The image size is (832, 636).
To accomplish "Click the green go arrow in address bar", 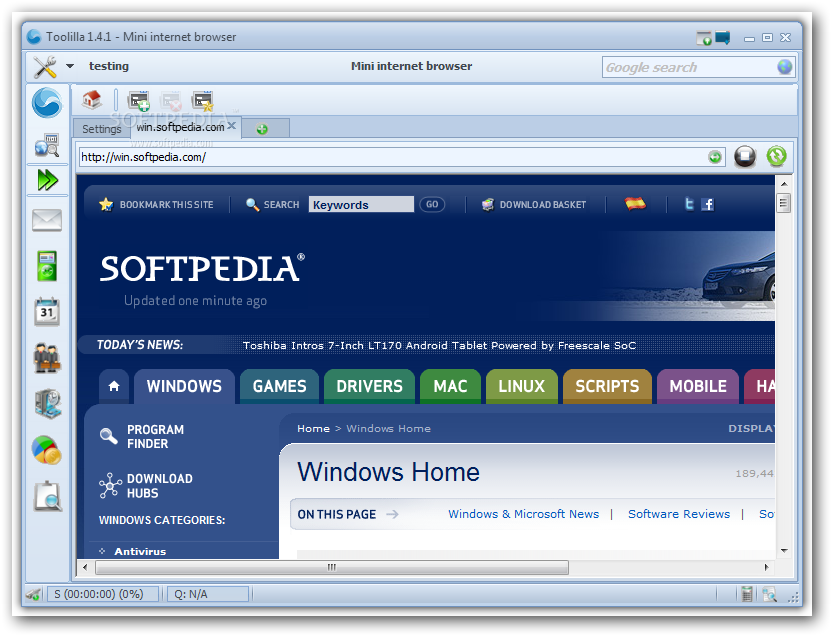I will click(x=715, y=157).
